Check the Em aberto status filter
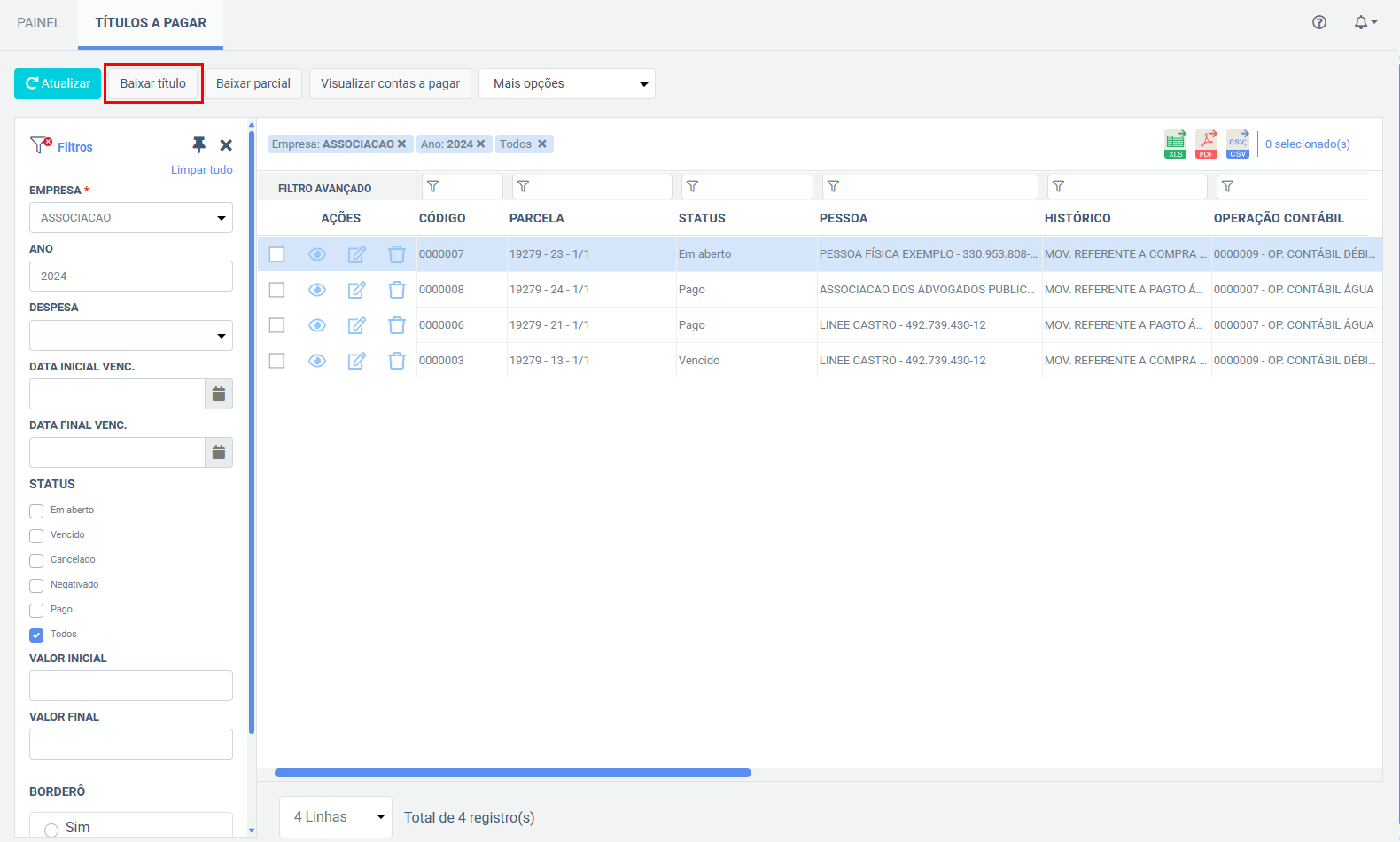Image resolution: width=1400 pixels, height=842 pixels. click(36, 511)
